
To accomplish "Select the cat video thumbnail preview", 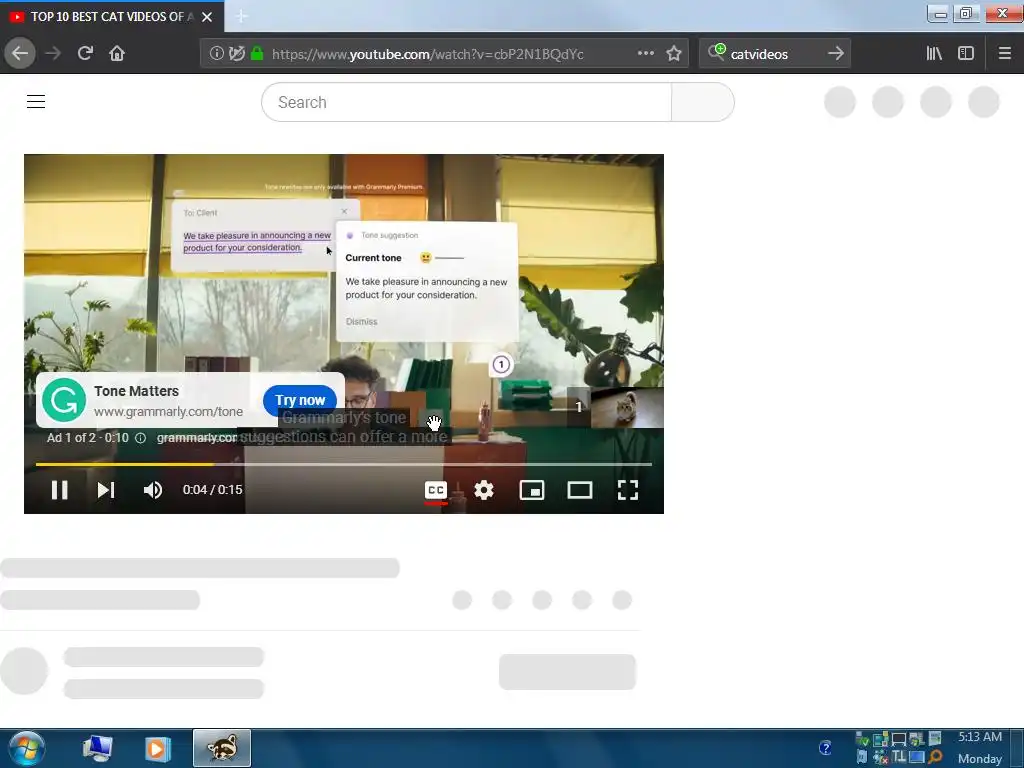I will coord(627,407).
